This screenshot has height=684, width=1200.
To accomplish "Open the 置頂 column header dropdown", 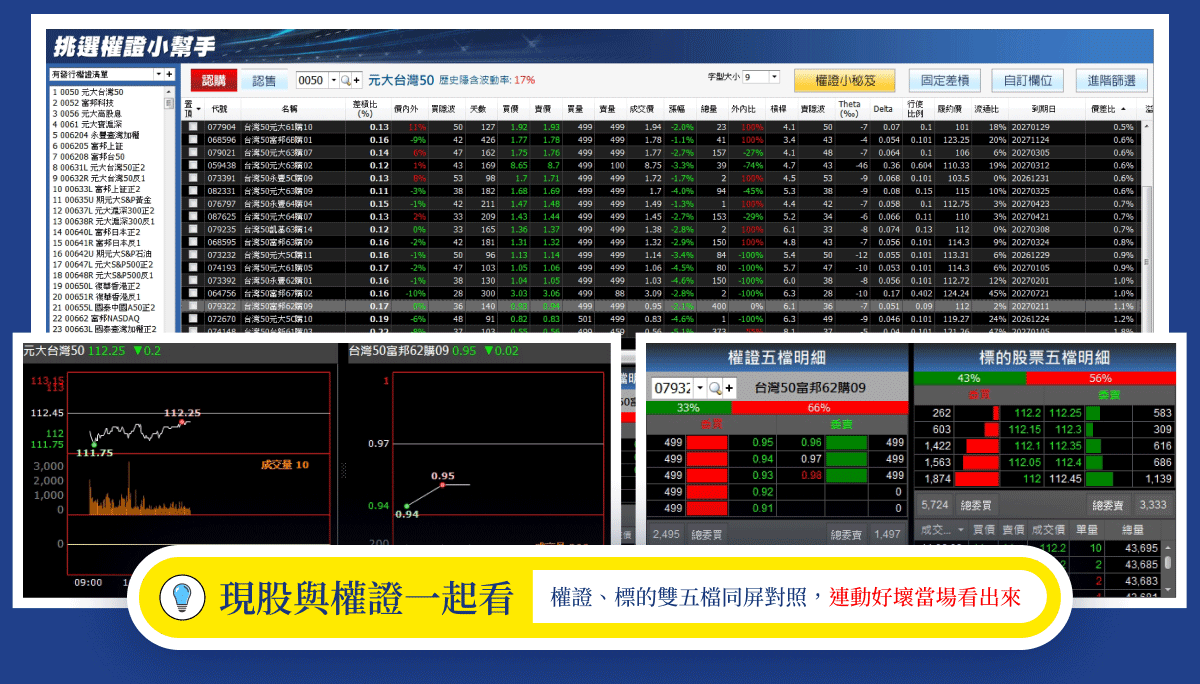I will pos(198,108).
